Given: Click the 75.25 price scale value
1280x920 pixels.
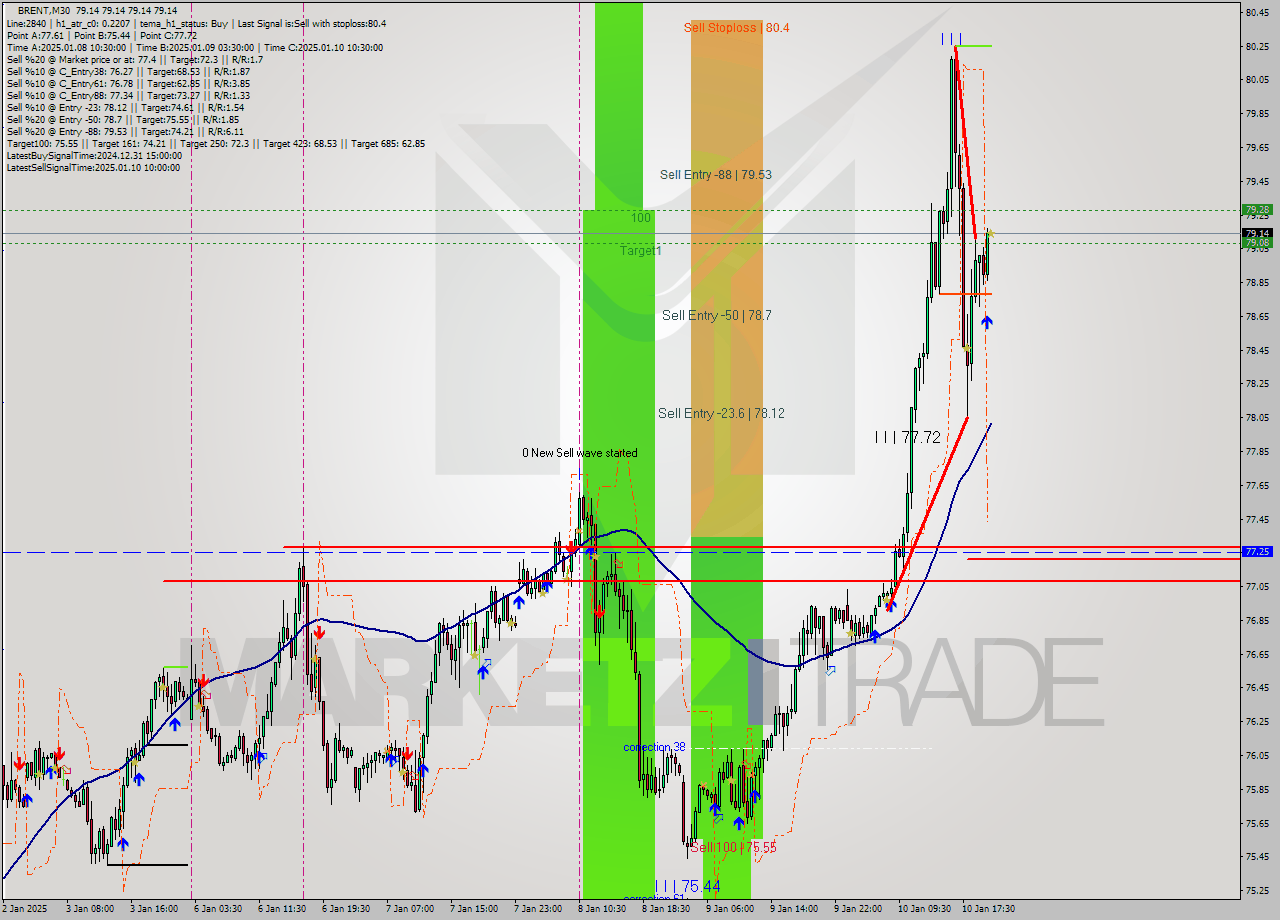Looking at the screenshot, I should click(x=1257, y=890).
